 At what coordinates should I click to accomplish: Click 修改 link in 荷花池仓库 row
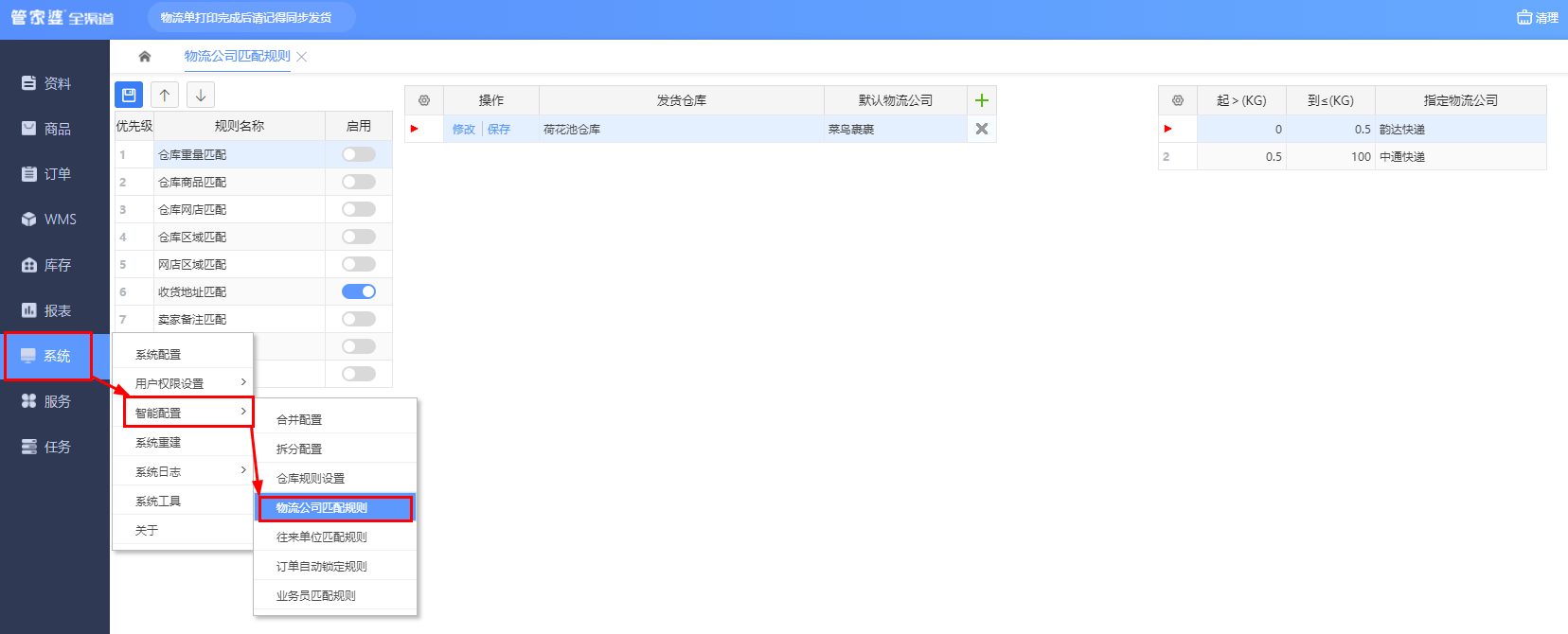point(464,130)
